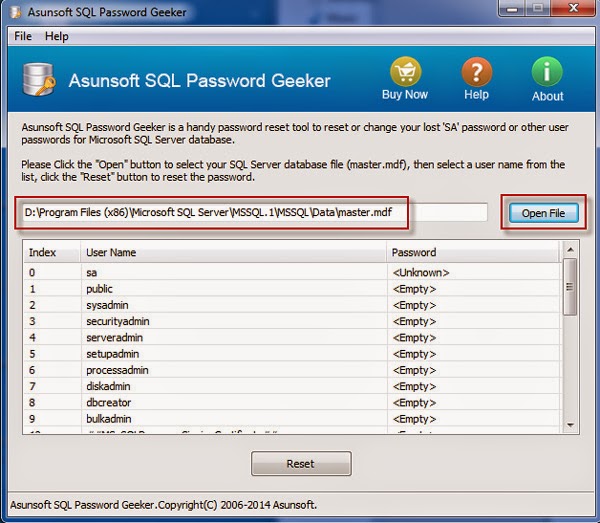Select the 'diskadmin' user row
600x523 pixels.
point(292,386)
